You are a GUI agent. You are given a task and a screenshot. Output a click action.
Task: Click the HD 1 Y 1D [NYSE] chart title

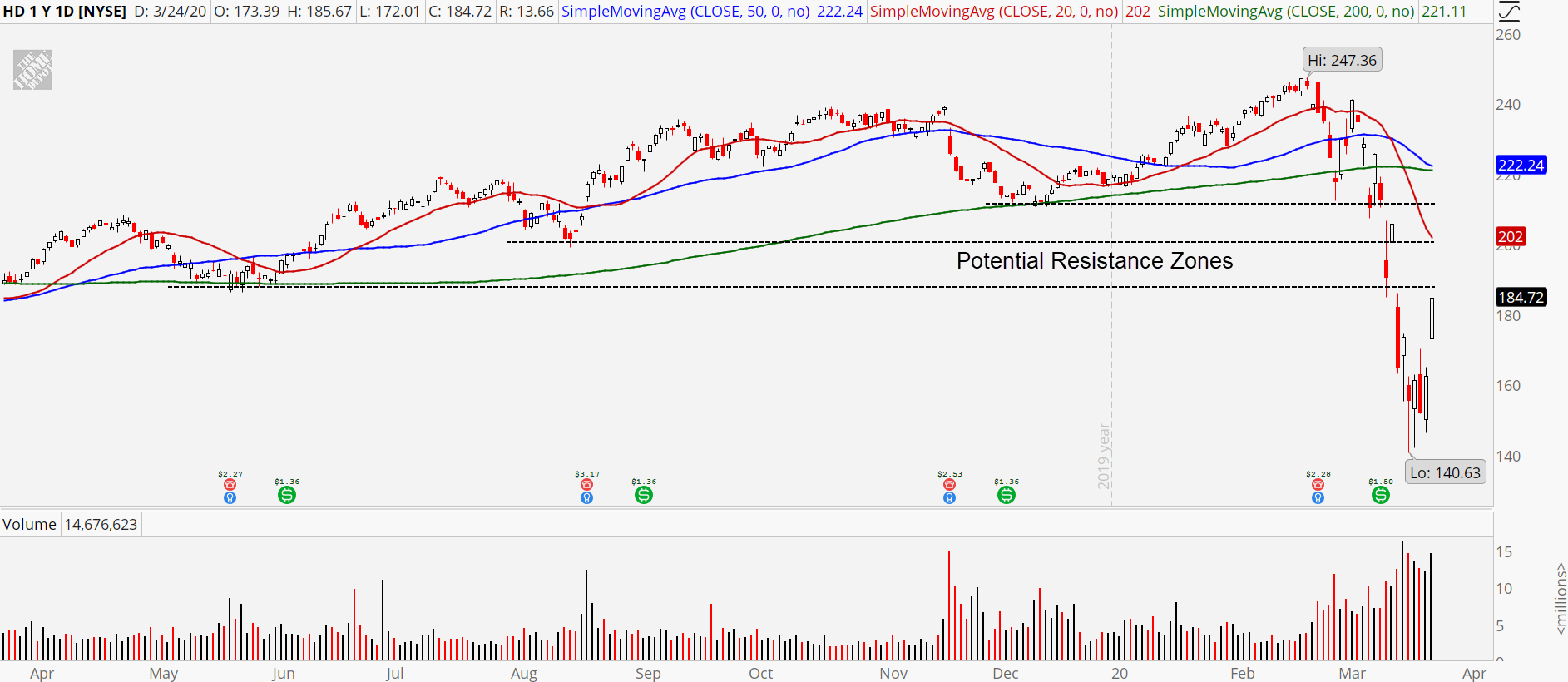(65, 12)
